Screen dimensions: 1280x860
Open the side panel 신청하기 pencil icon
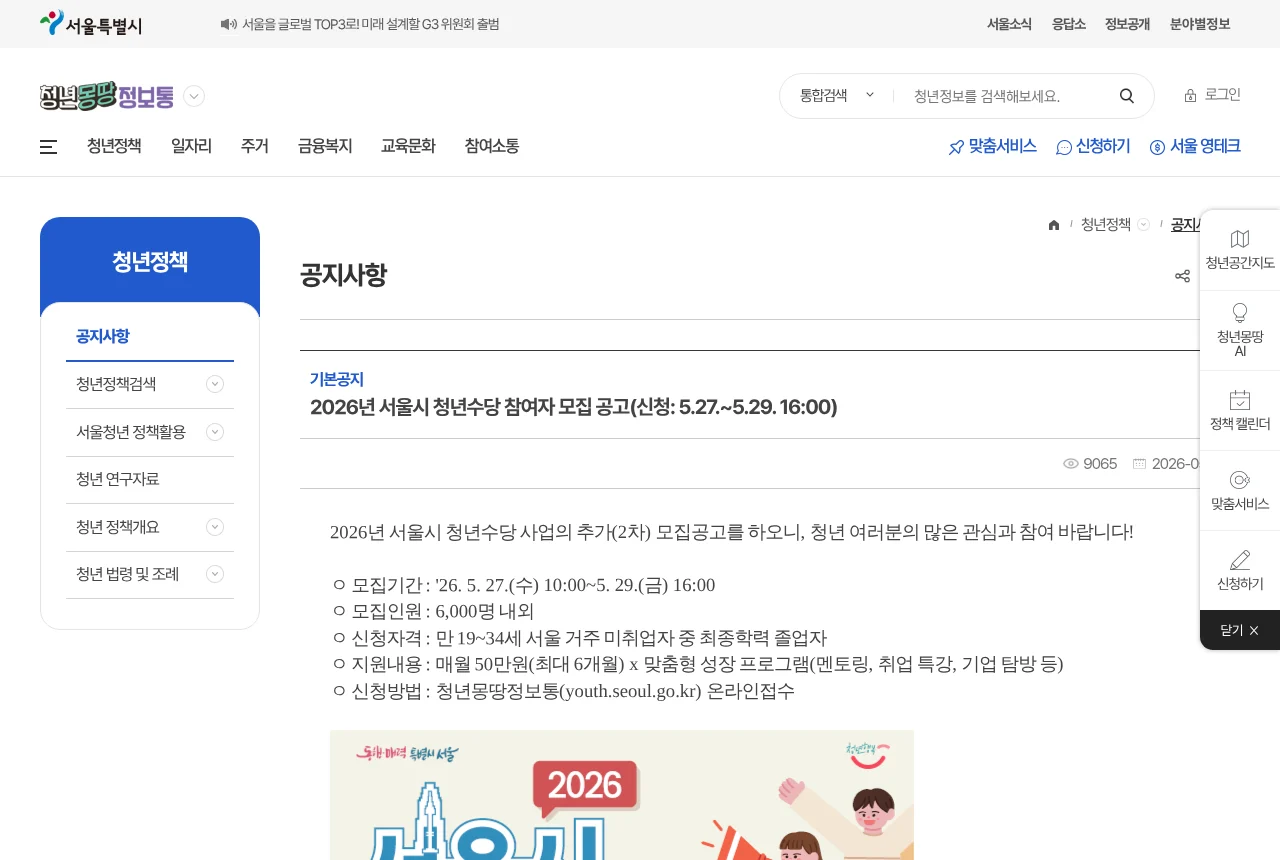pos(1240,560)
